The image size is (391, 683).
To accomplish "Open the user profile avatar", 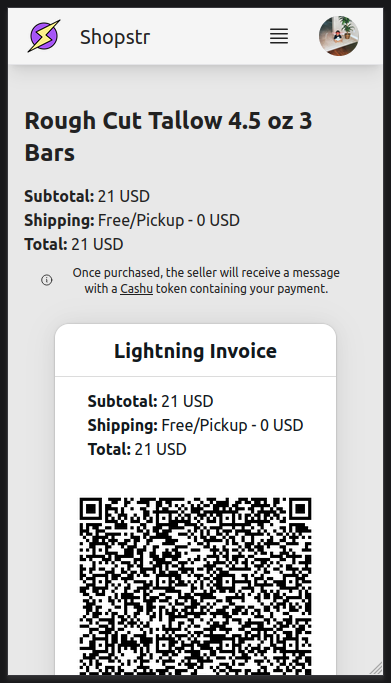I will click(x=339, y=36).
